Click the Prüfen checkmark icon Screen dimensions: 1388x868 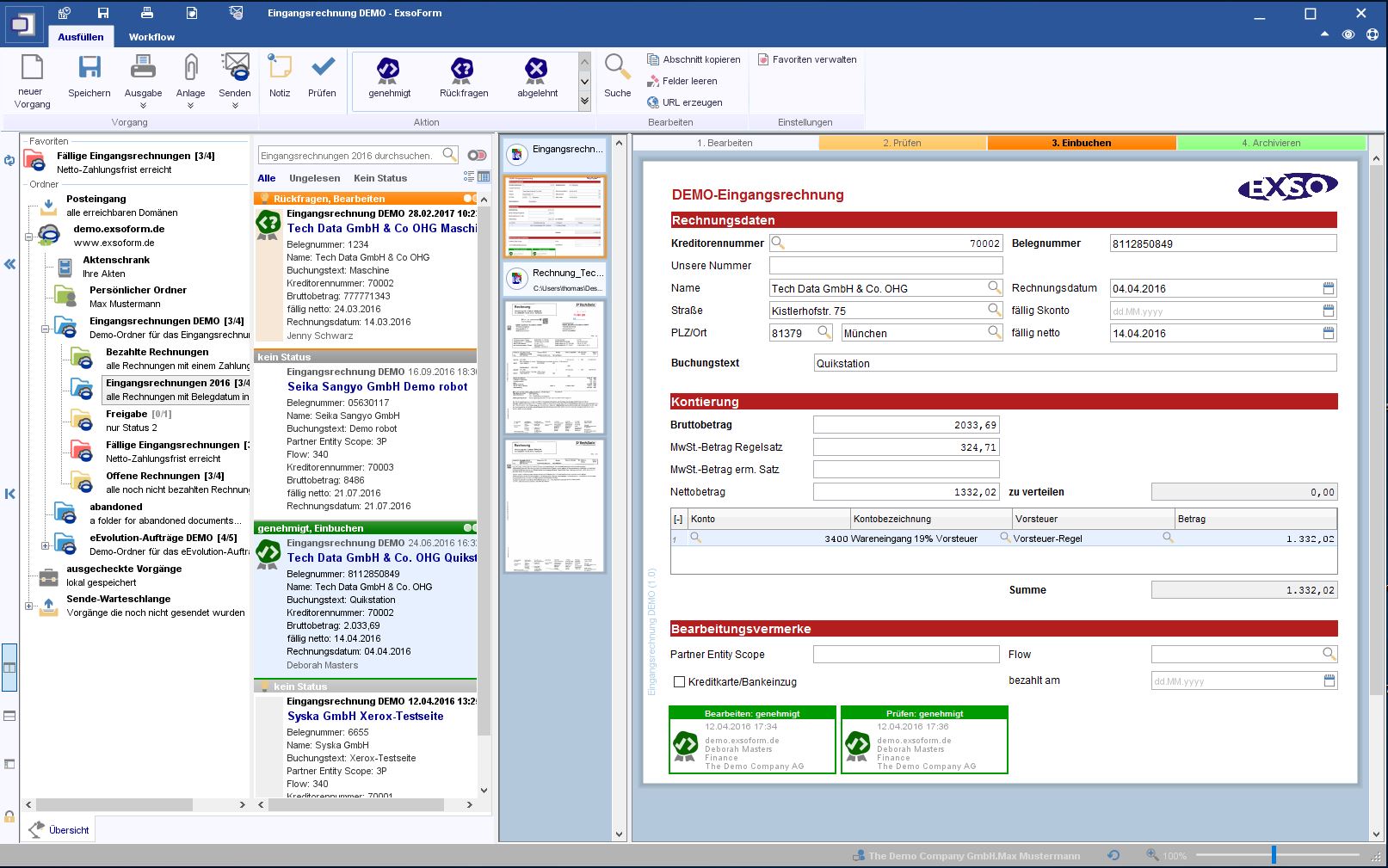pyautogui.click(x=323, y=67)
